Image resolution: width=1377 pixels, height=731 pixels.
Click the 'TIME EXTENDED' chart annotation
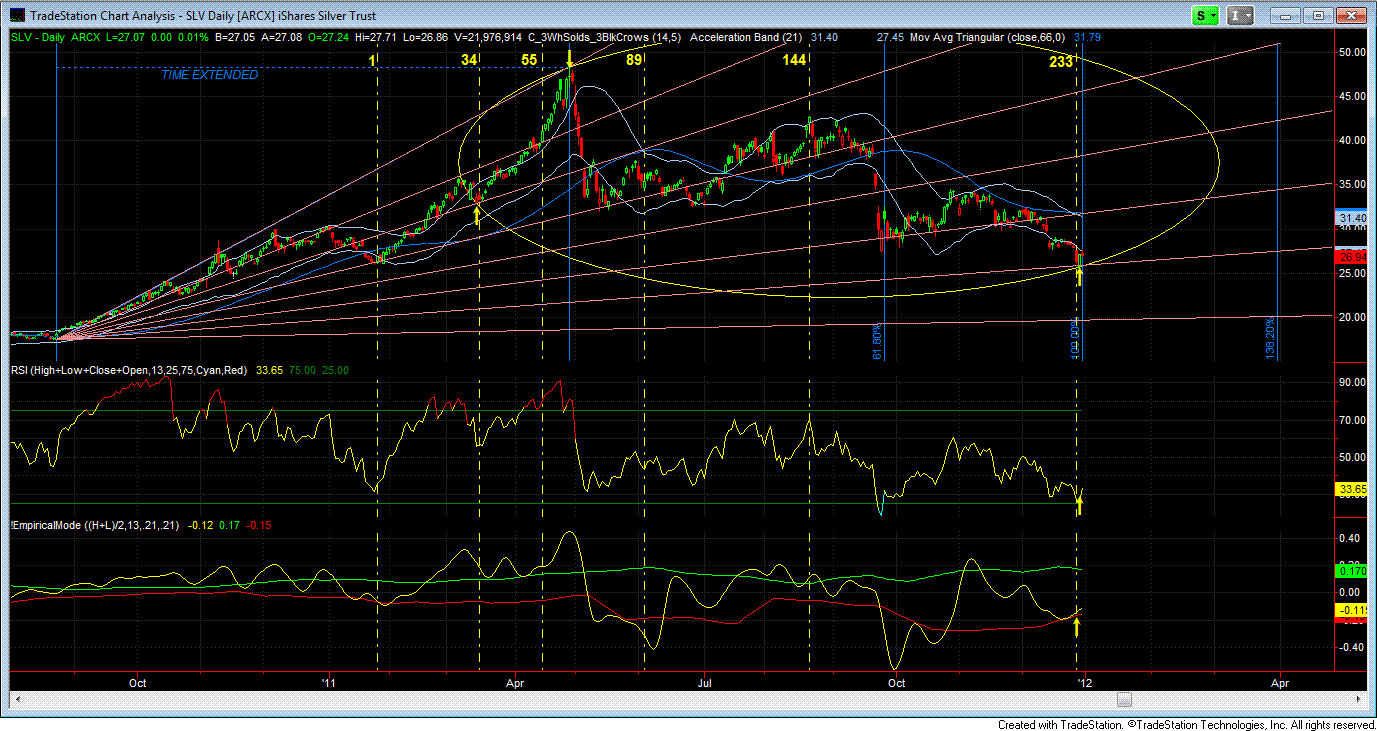pyautogui.click(x=210, y=75)
